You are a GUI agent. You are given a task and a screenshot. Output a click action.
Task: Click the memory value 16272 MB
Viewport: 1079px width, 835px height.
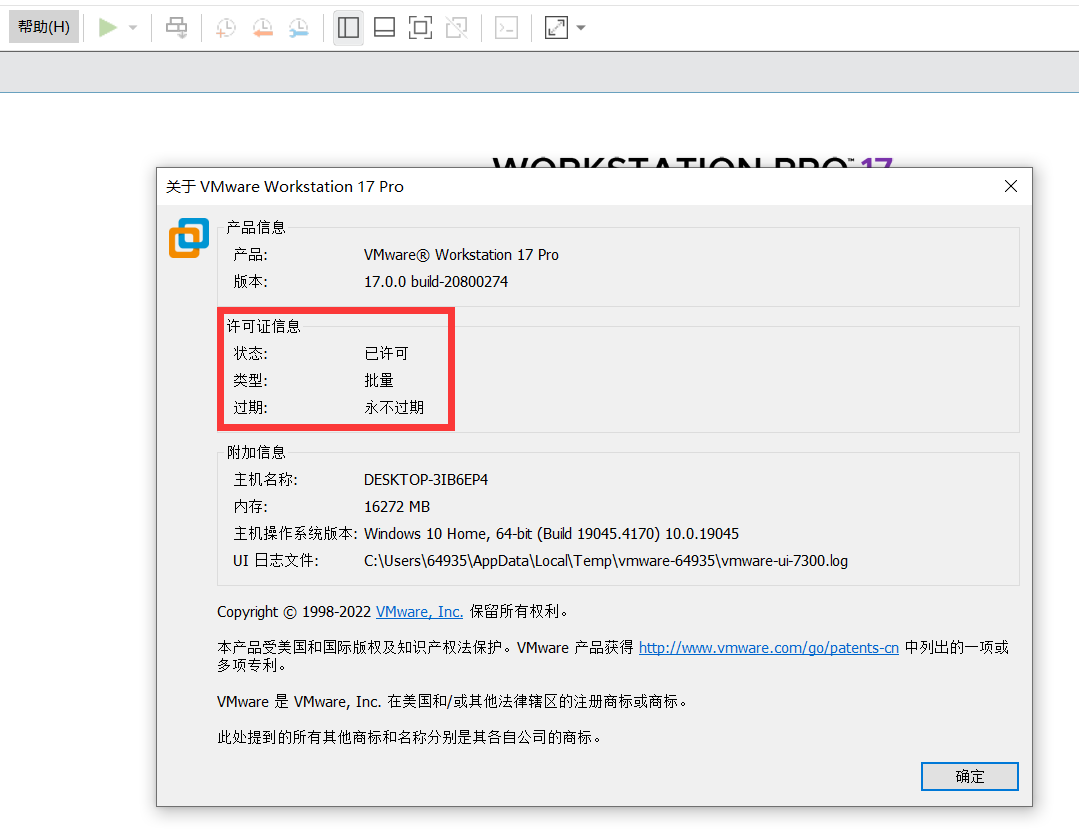pos(397,507)
